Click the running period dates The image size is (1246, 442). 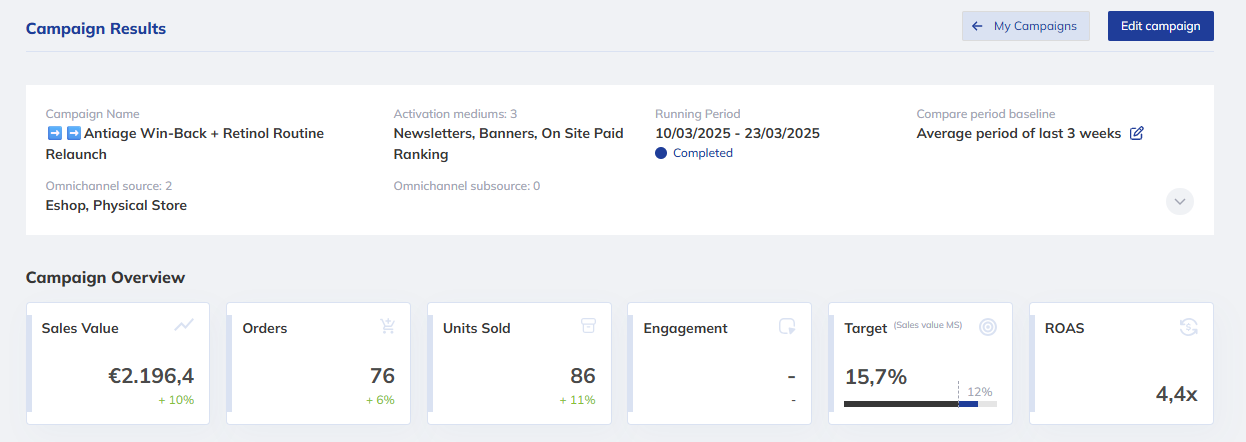737,133
